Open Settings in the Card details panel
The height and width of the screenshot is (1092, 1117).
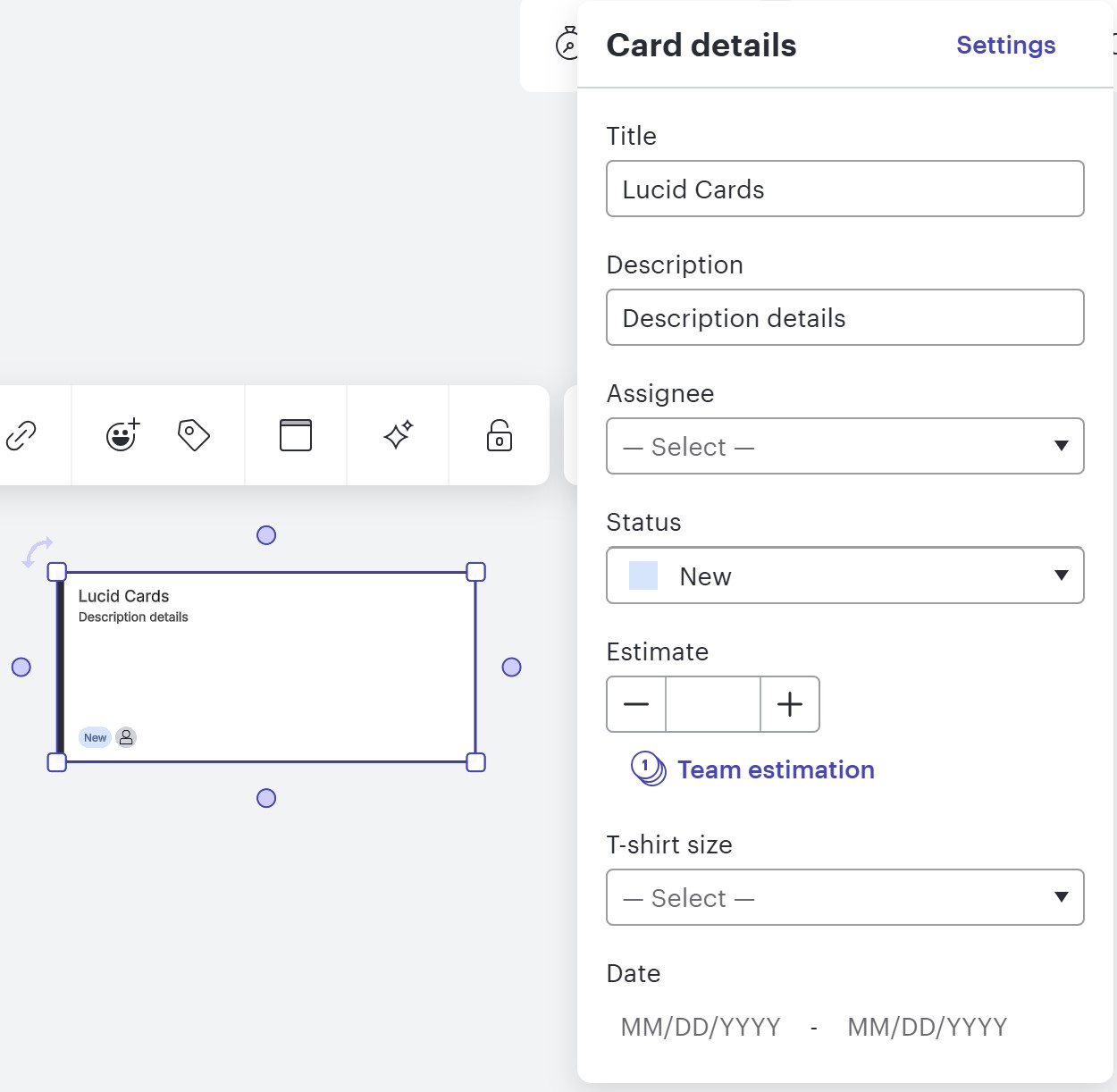[x=1005, y=45]
